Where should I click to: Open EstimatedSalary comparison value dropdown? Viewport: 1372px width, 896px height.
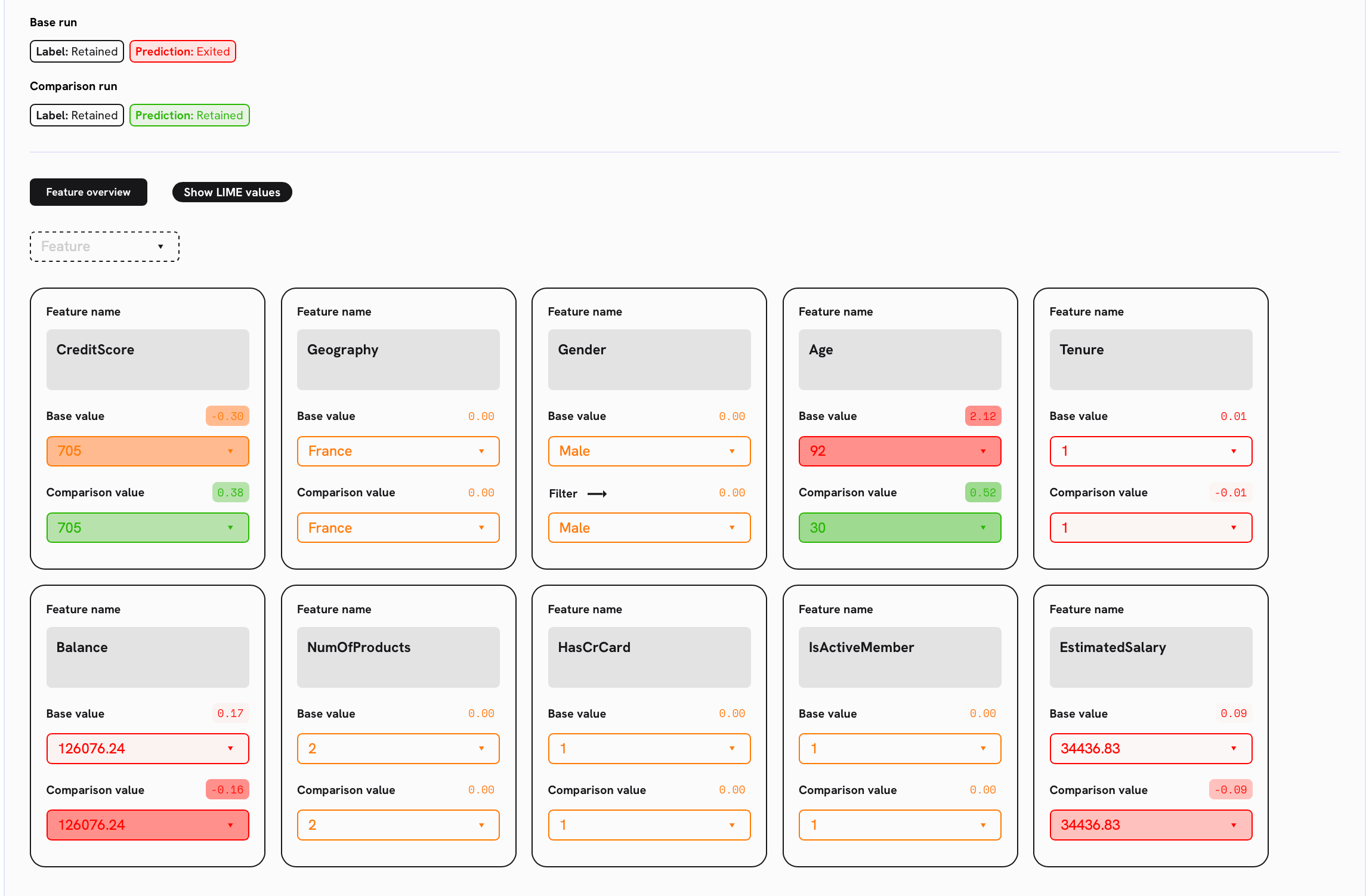click(1151, 825)
